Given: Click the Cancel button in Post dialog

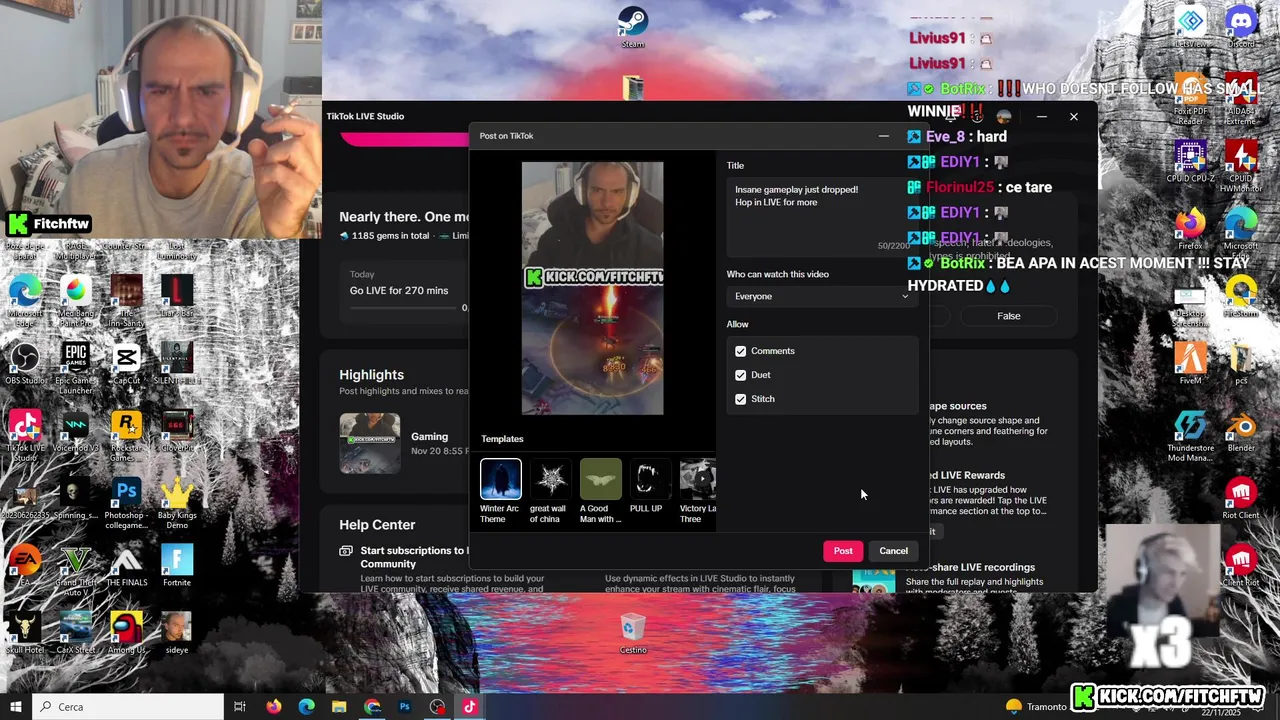Looking at the screenshot, I should point(893,551).
